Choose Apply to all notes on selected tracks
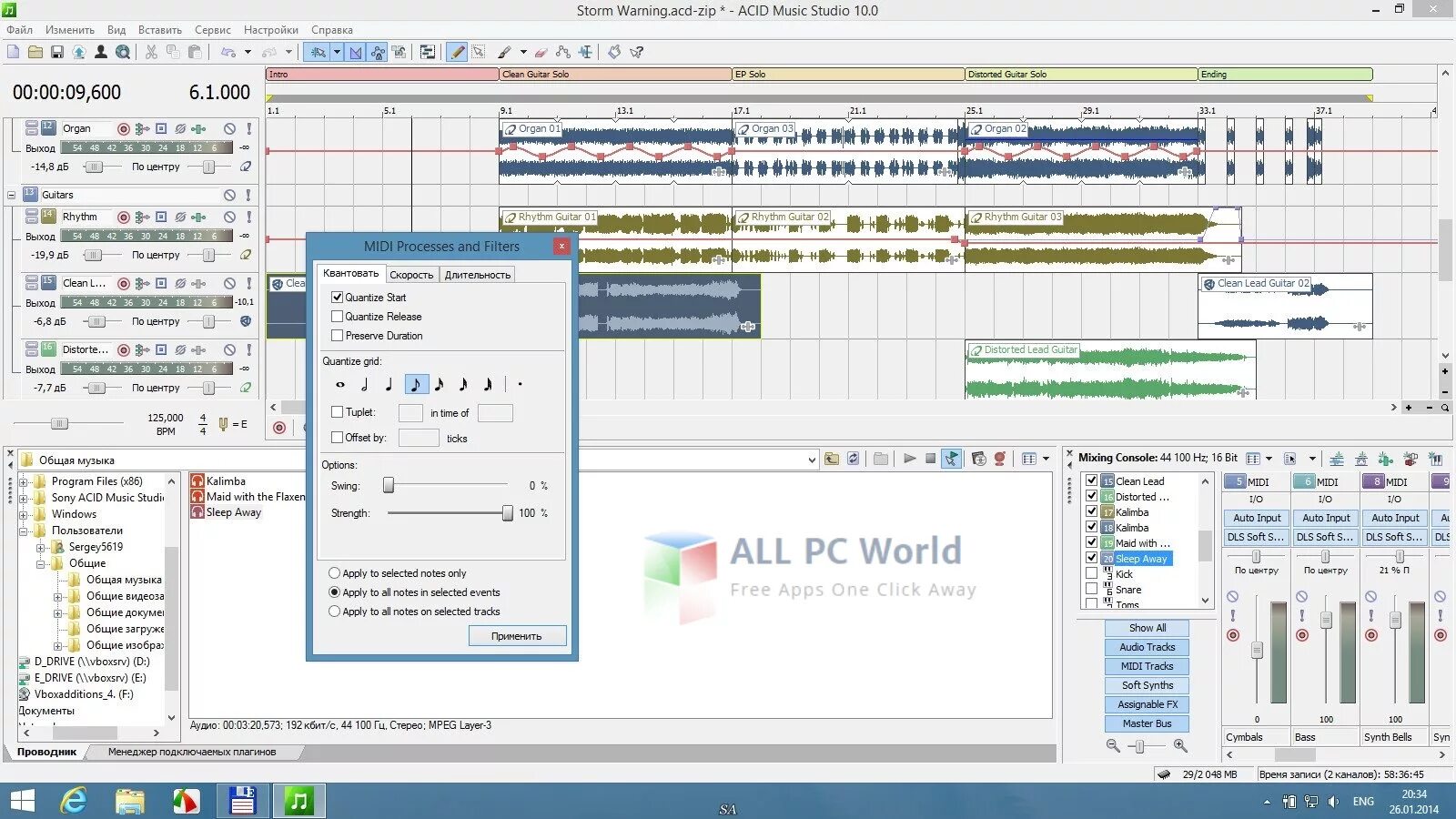The width and height of the screenshot is (1456, 819). [x=334, y=612]
